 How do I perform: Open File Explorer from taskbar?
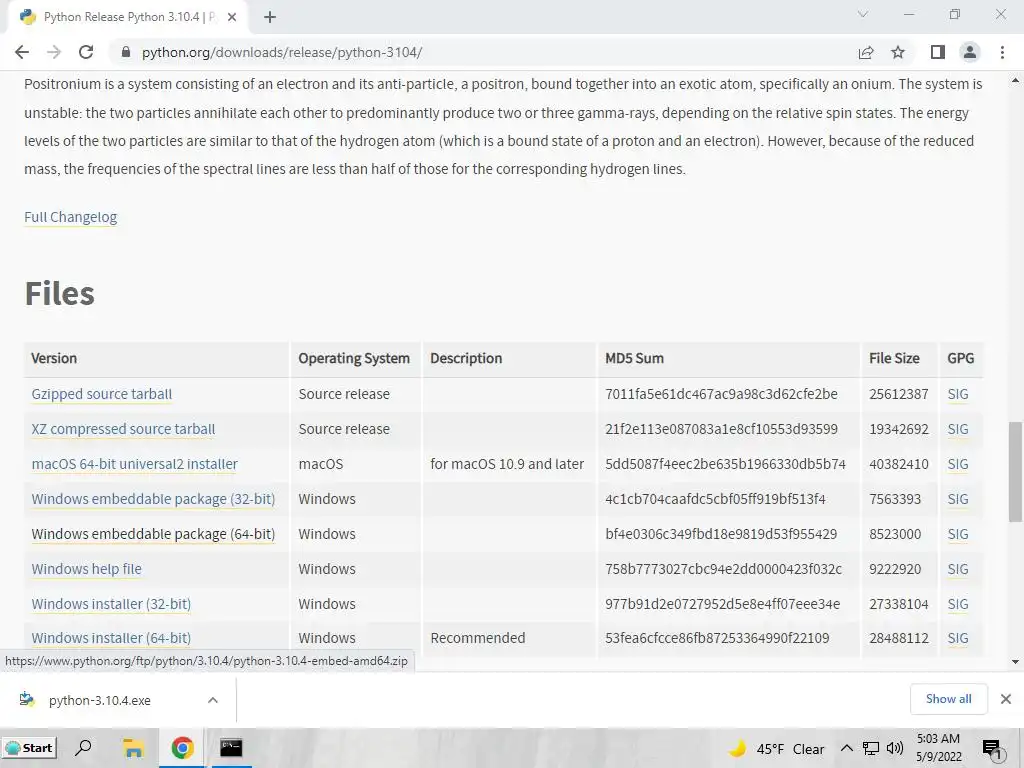133,748
